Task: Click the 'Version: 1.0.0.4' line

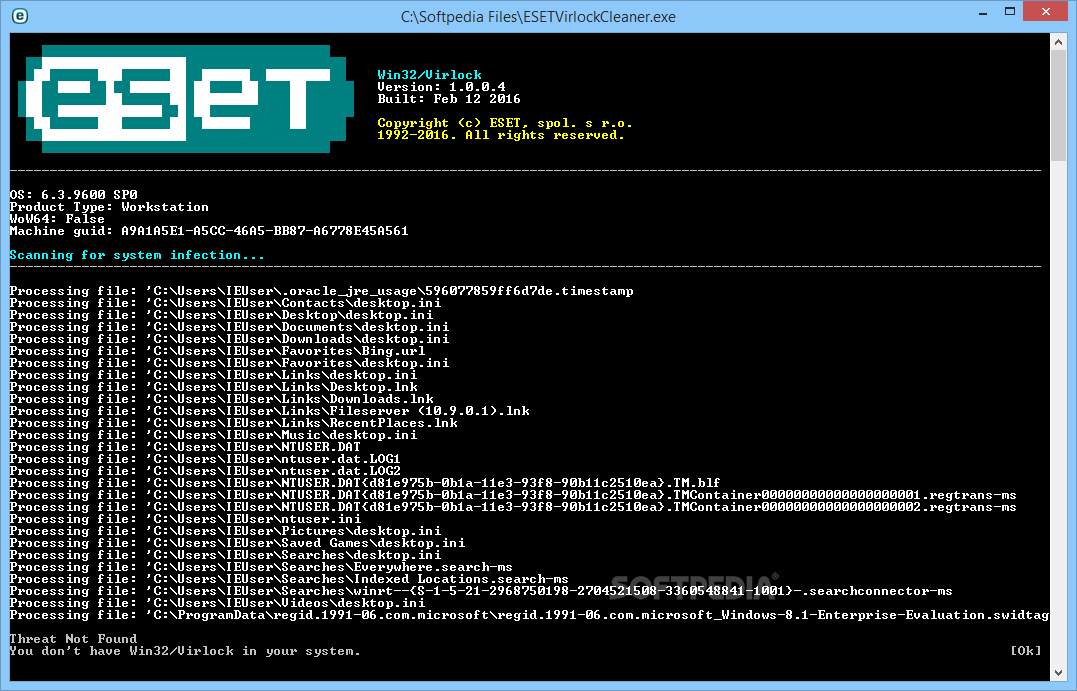Action: click(x=441, y=87)
